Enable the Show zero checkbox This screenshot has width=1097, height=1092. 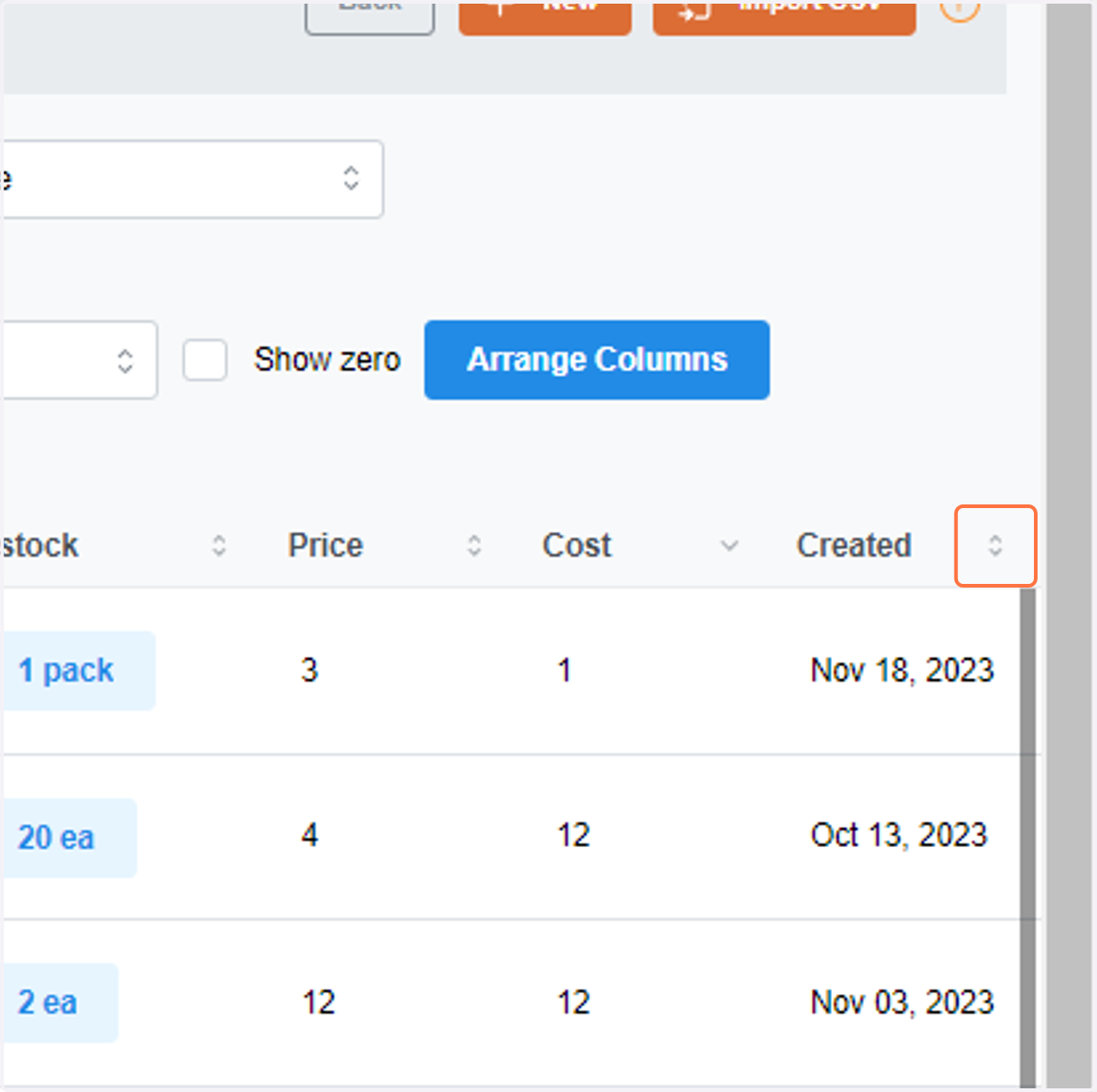click(x=205, y=360)
